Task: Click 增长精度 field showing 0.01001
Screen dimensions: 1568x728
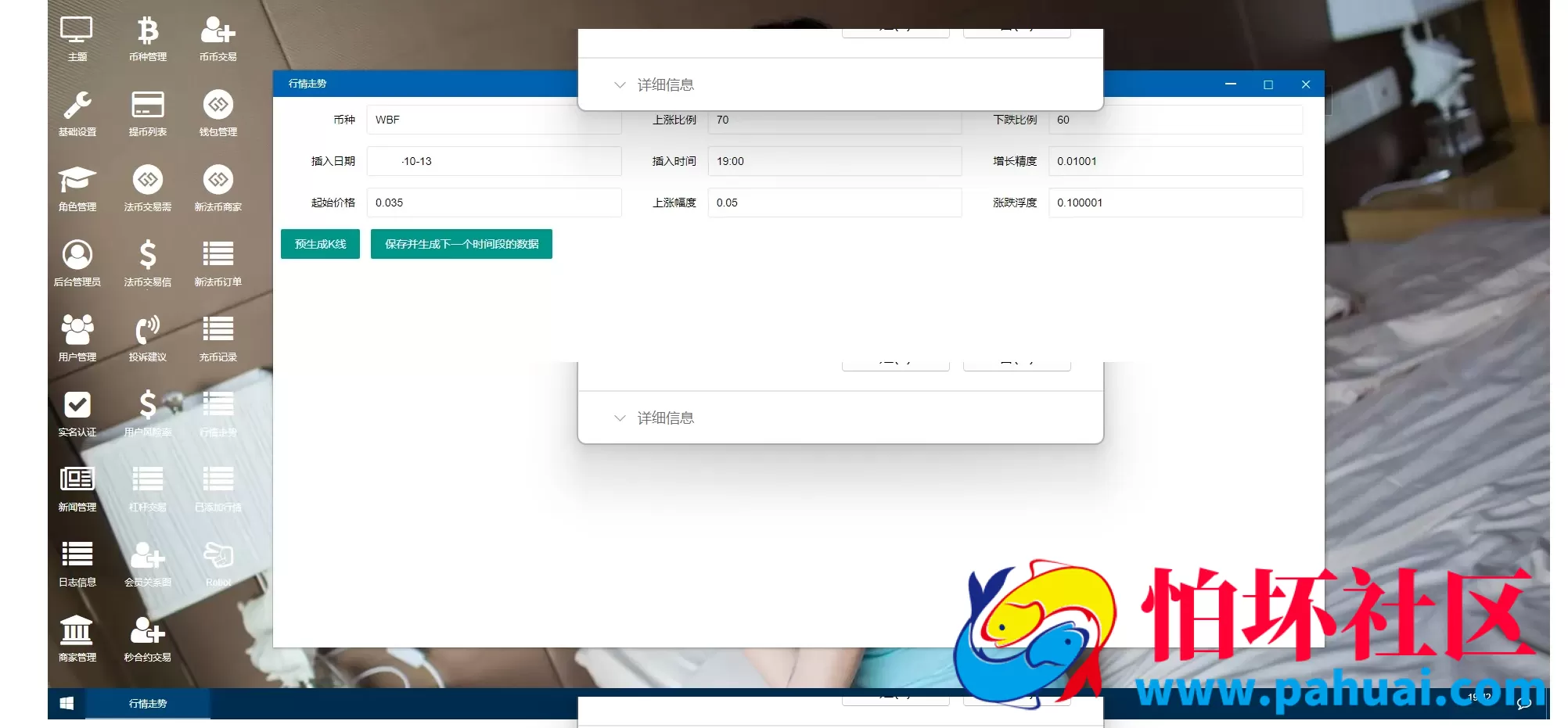Action: 1176,161
